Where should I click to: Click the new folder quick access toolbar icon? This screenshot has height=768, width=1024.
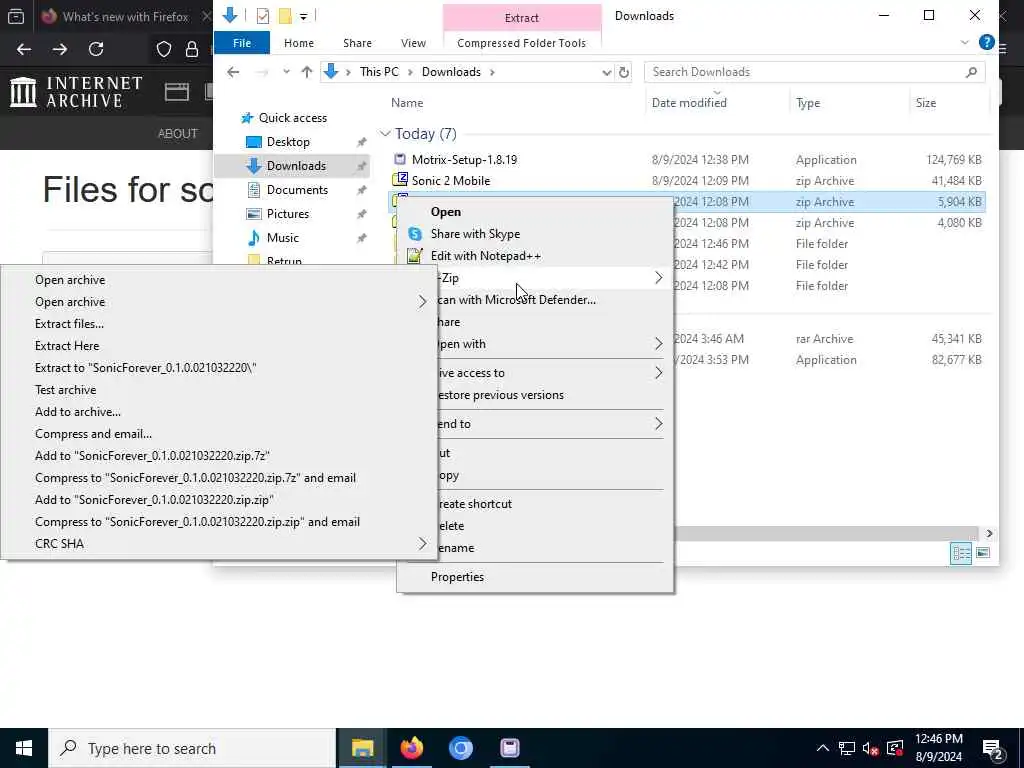point(285,16)
